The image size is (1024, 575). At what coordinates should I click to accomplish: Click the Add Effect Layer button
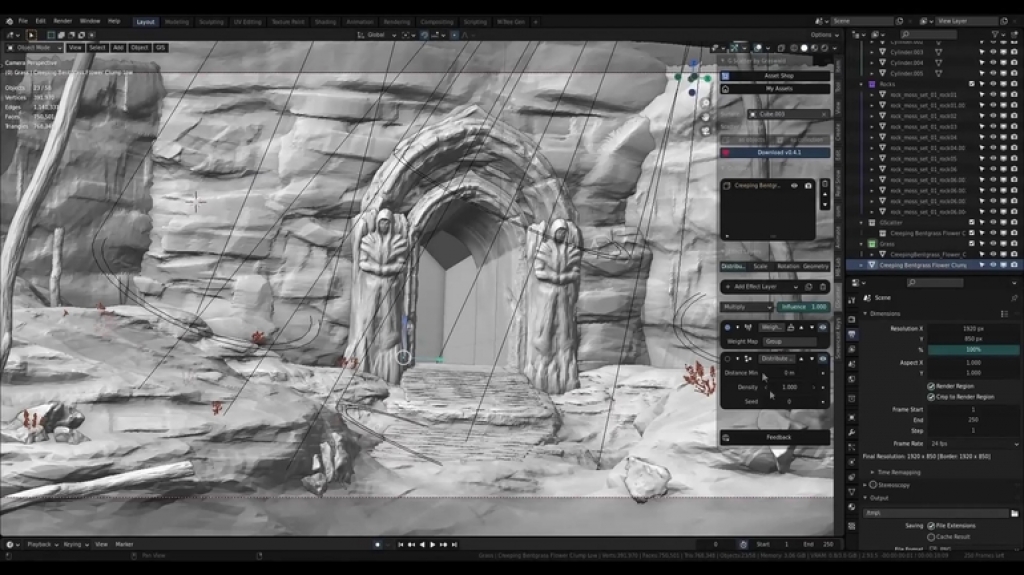click(x=761, y=287)
